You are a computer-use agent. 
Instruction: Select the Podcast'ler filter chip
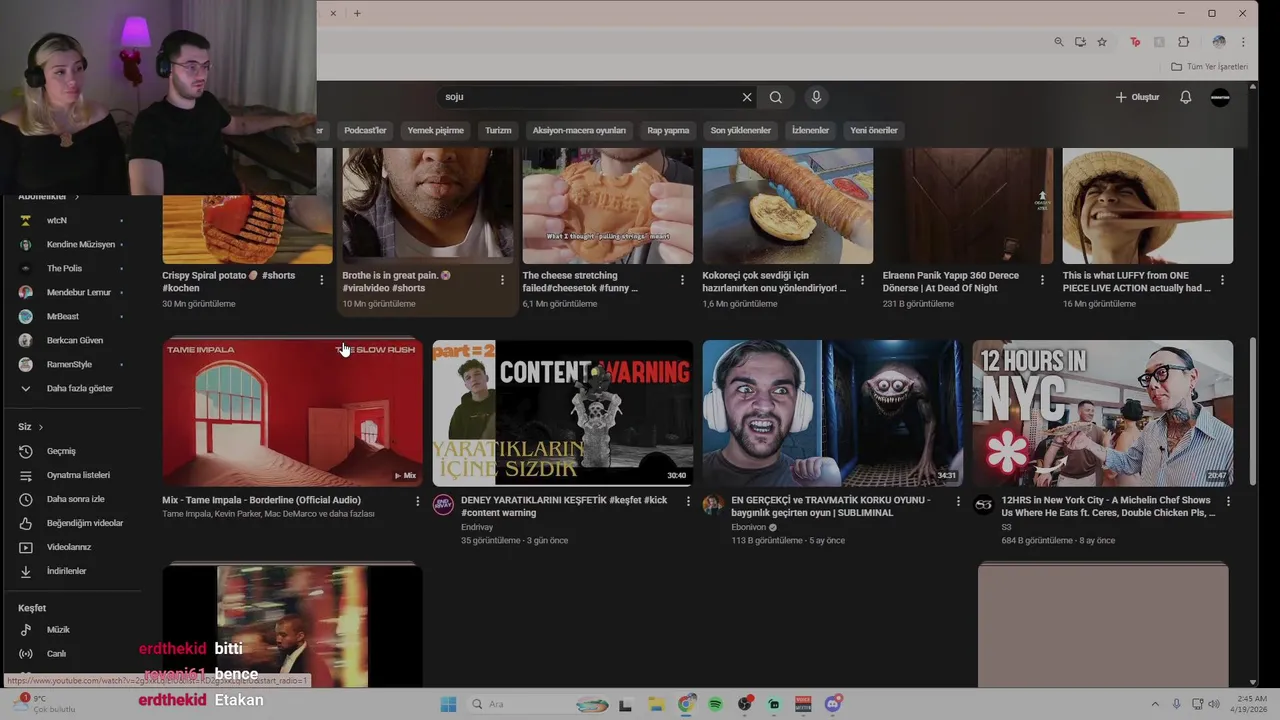(365, 130)
